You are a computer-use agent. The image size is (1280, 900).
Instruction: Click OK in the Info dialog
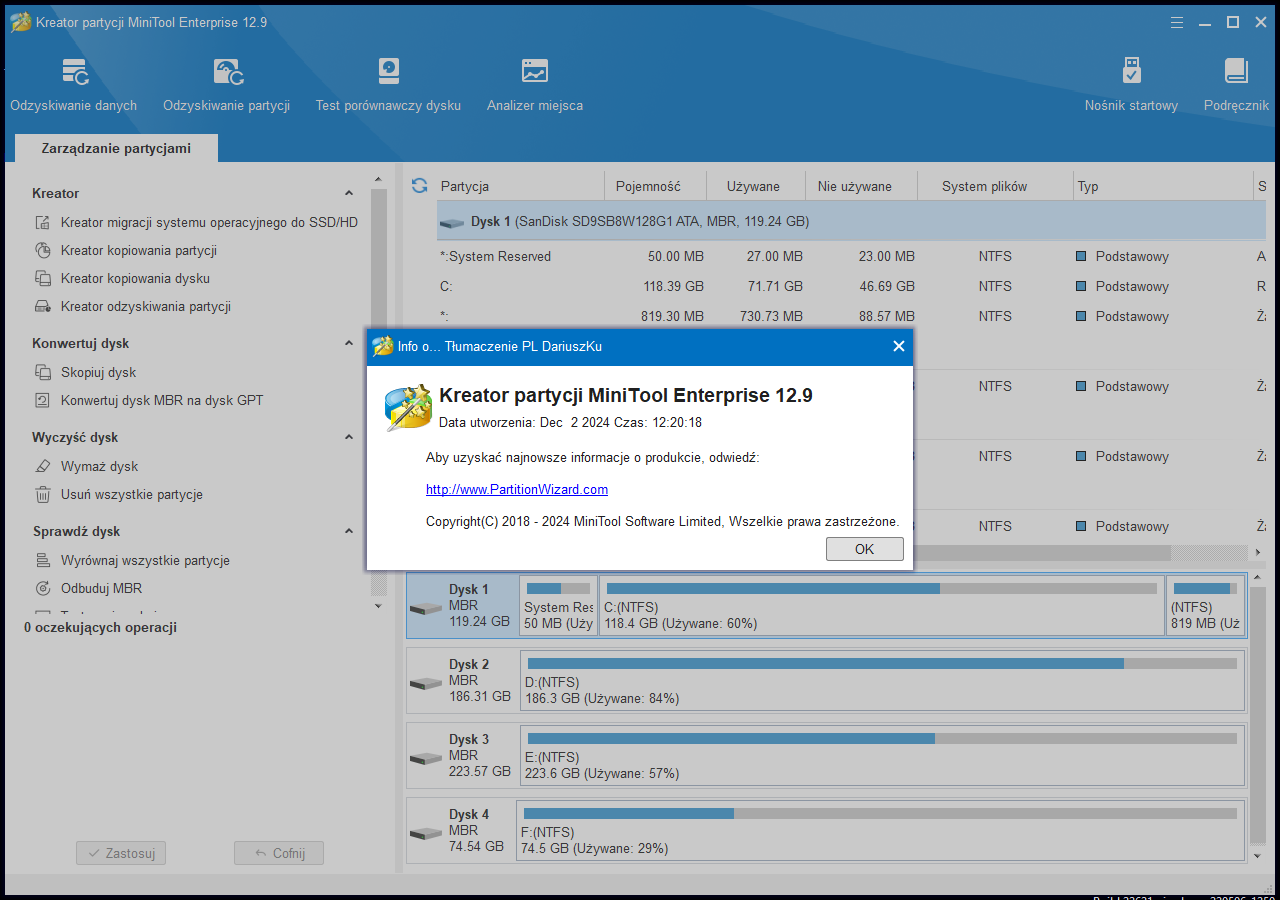click(x=865, y=549)
